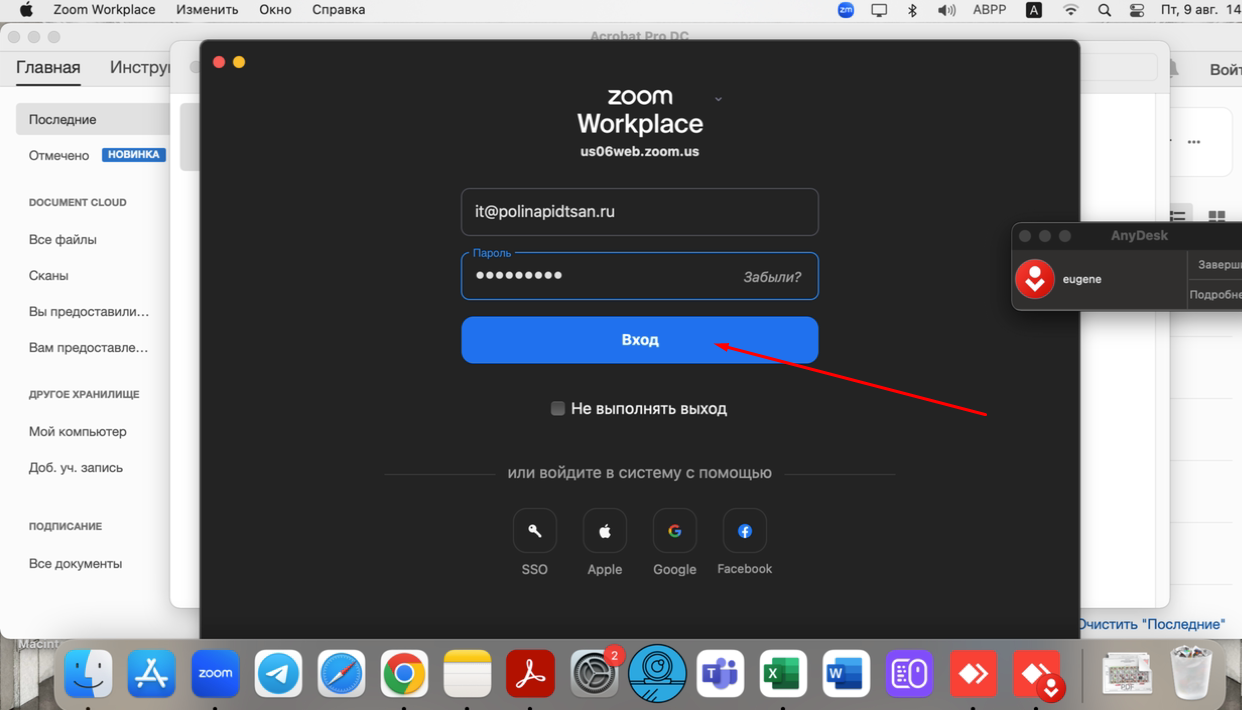Open Telegram from the Dock
The width and height of the screenshot is (1242, 710).
pyautogui.click(x=278, y=674)
